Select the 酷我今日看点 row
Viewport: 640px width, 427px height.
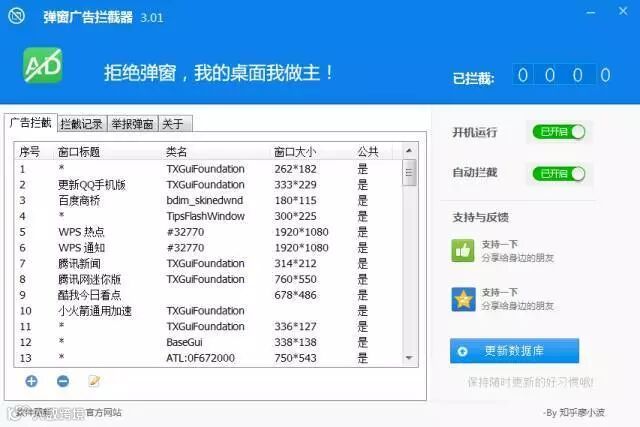click(208, 295)
